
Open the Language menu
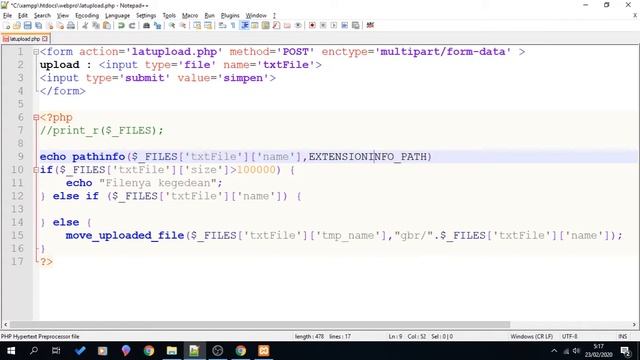117,16
